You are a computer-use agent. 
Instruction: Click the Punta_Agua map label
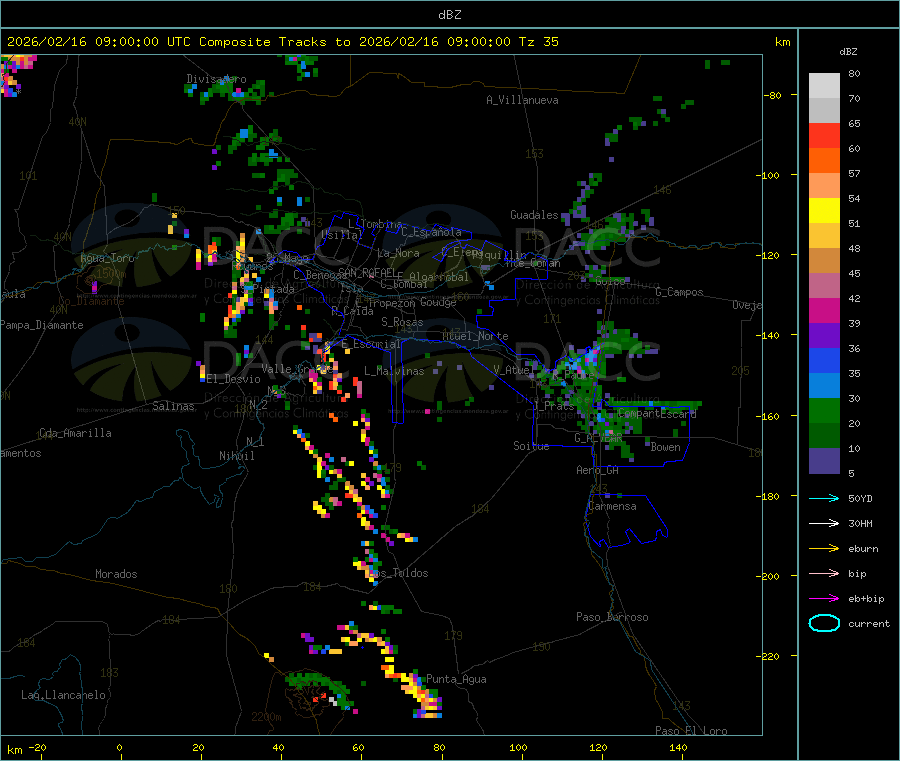[456, 679]
